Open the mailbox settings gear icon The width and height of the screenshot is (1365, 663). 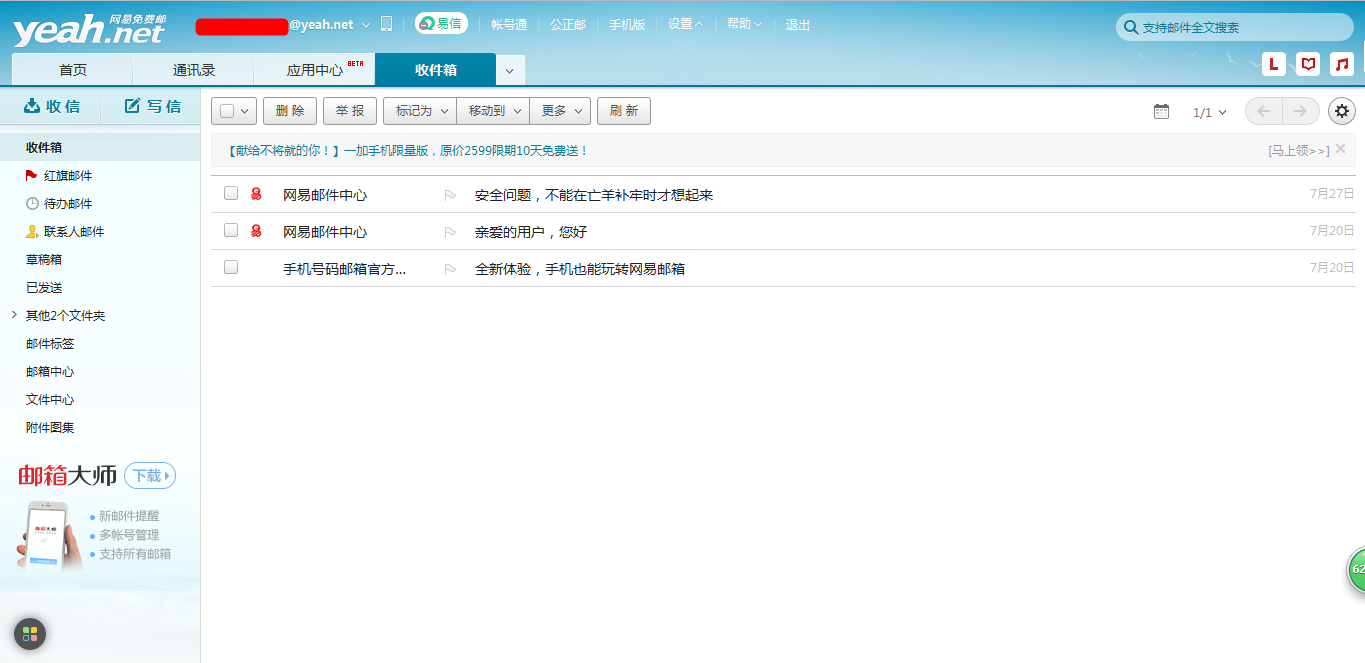(x=1341, y=111)
